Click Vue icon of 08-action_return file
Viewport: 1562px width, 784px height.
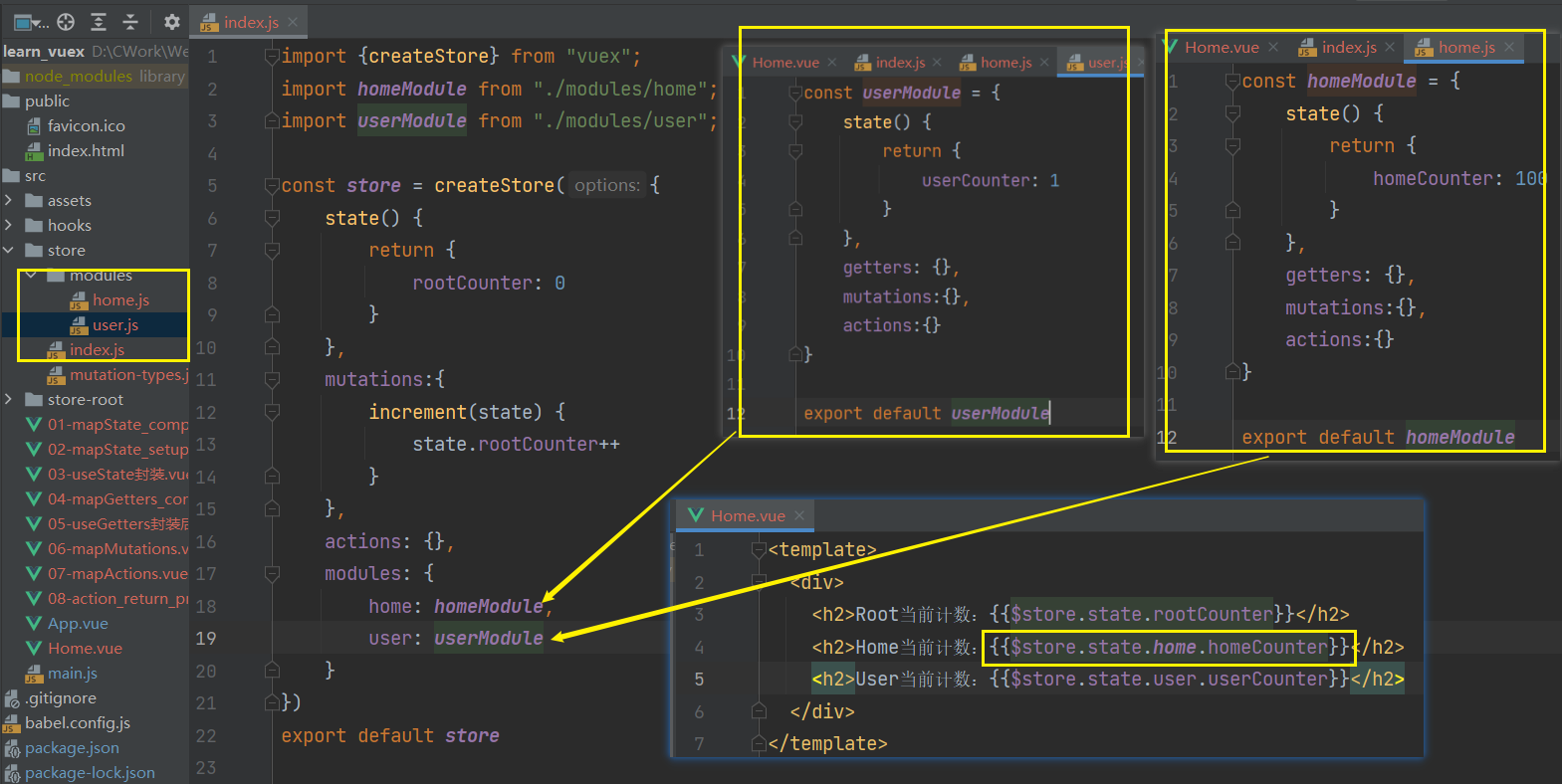[x=34, y=599]
